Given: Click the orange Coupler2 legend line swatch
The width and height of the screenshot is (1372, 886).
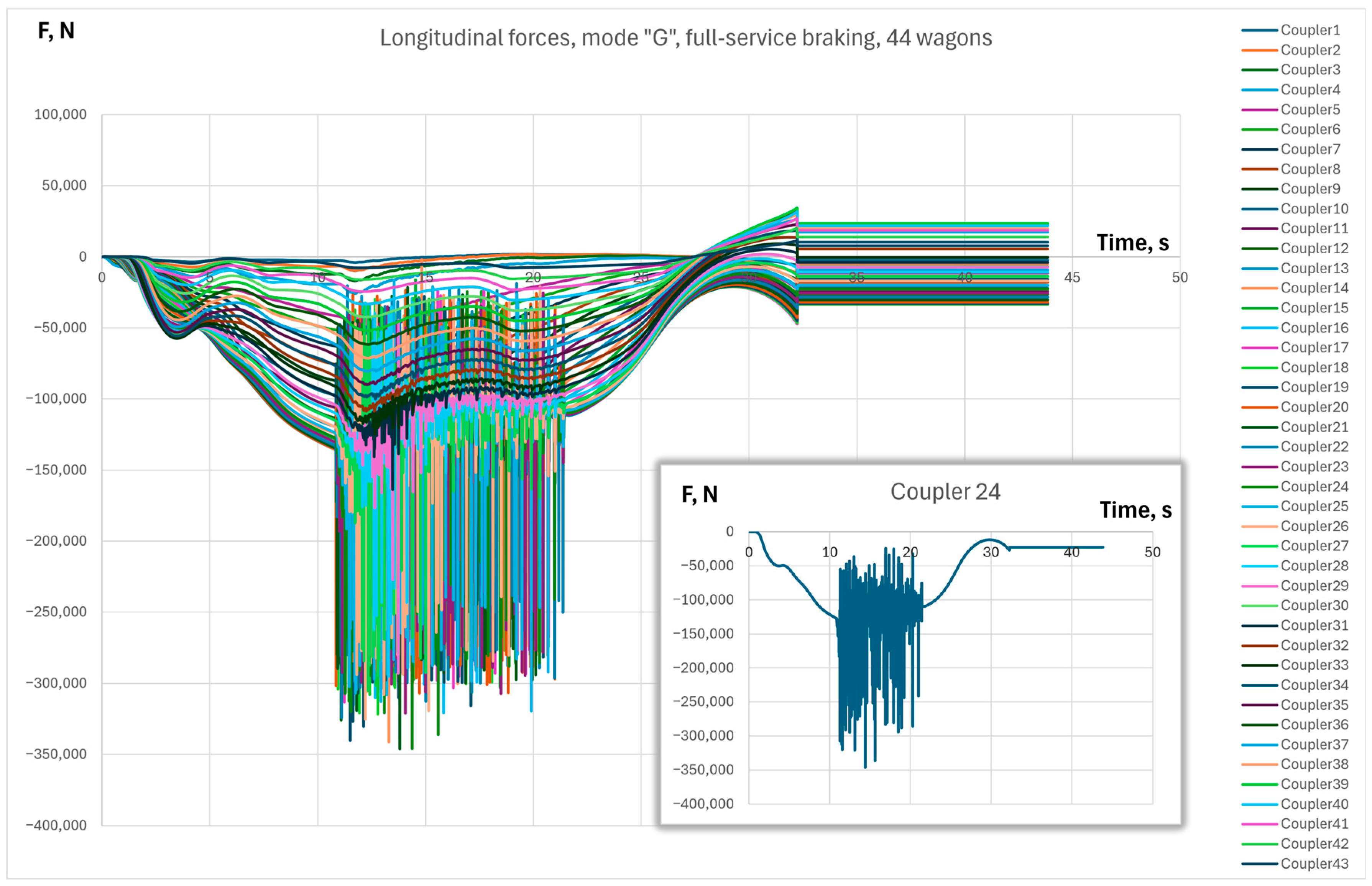Looking at the screenshot, I should coord(1259,50).
